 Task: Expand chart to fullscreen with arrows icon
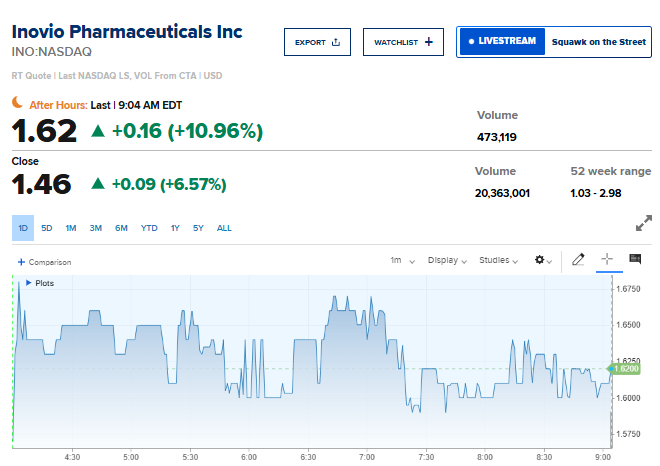(x=644, y=223)
